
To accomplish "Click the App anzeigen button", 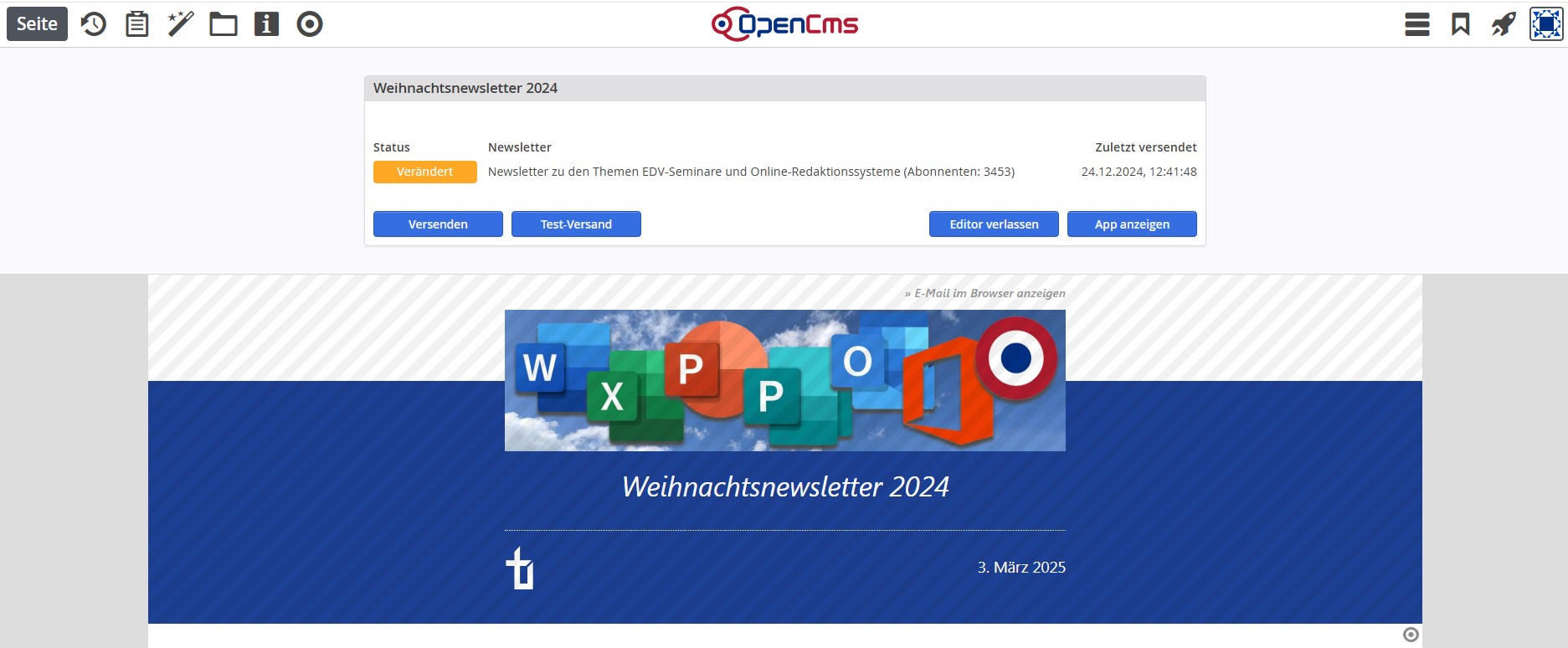I will [1132, 224].
